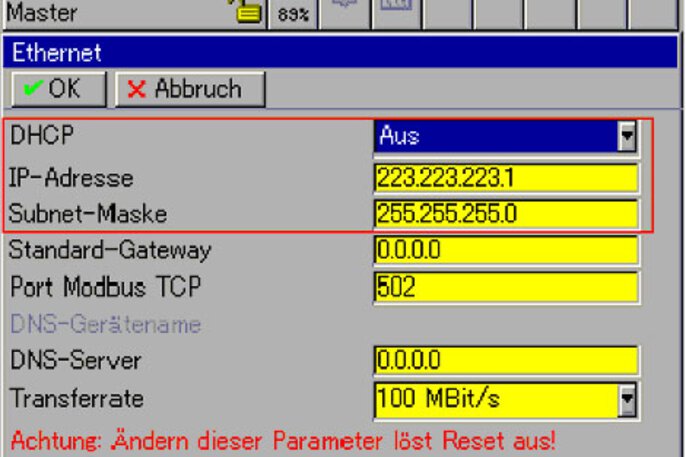Click the 89% indicator in top bar

292,14
